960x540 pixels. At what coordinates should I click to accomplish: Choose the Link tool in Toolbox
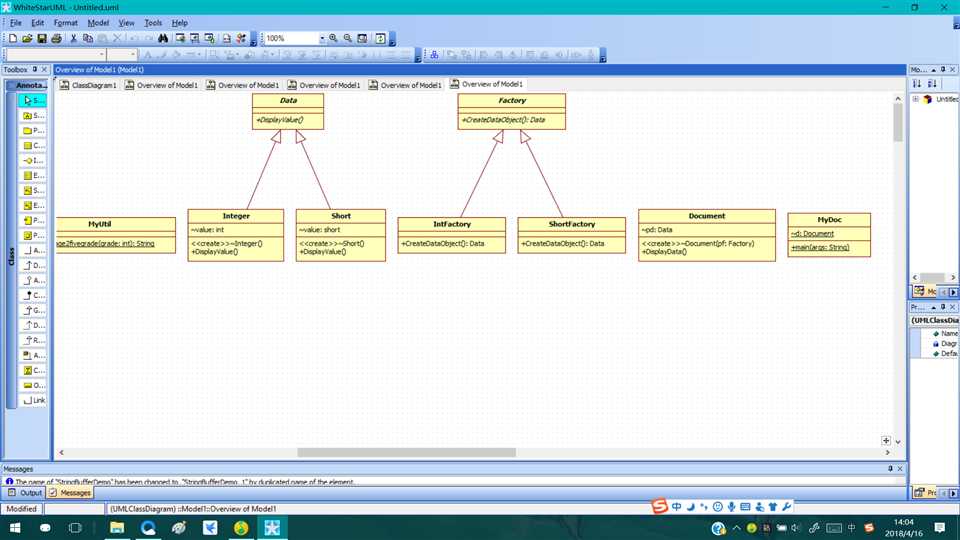coord(33,400)
